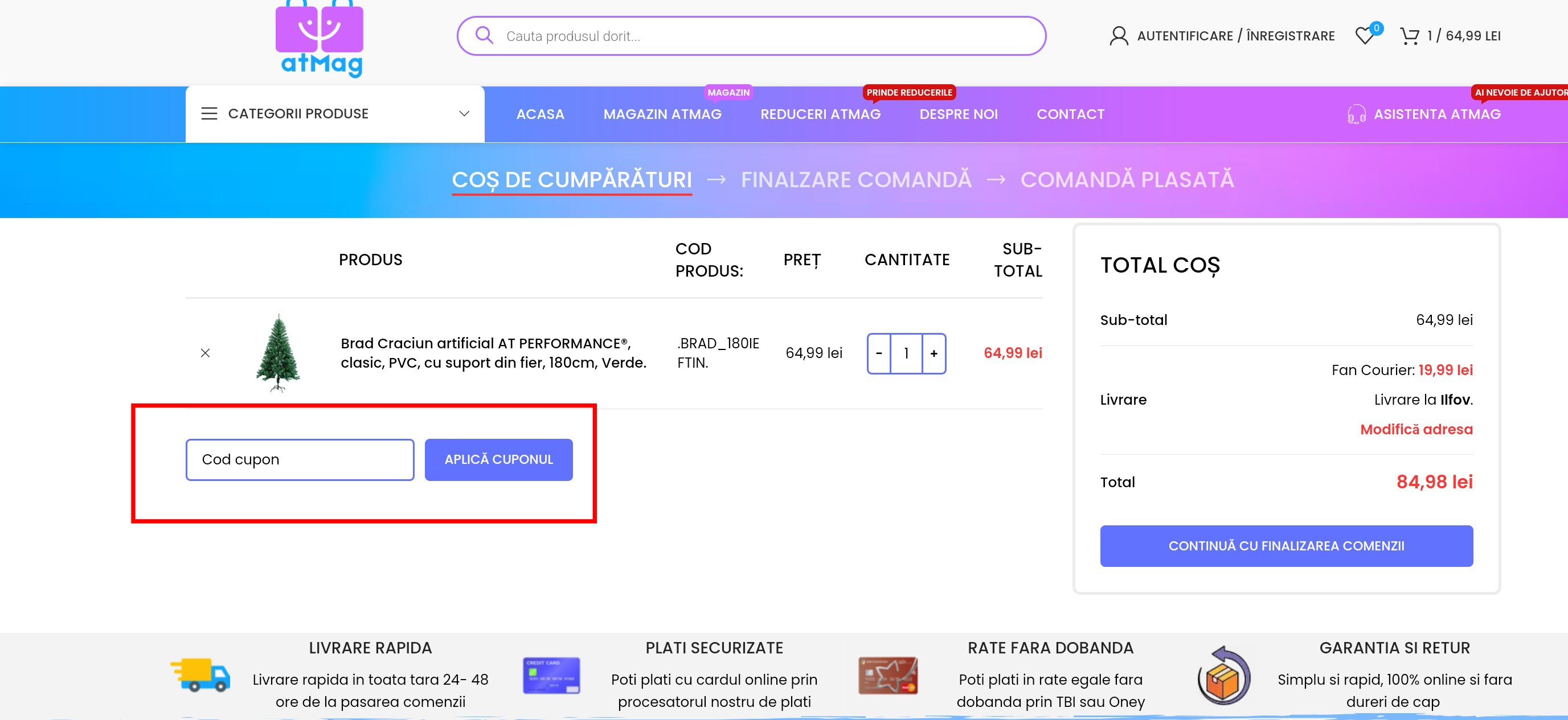1568x720 pixels.
Task: Go to the Magazin atMag menu
Action: point(662,114)
